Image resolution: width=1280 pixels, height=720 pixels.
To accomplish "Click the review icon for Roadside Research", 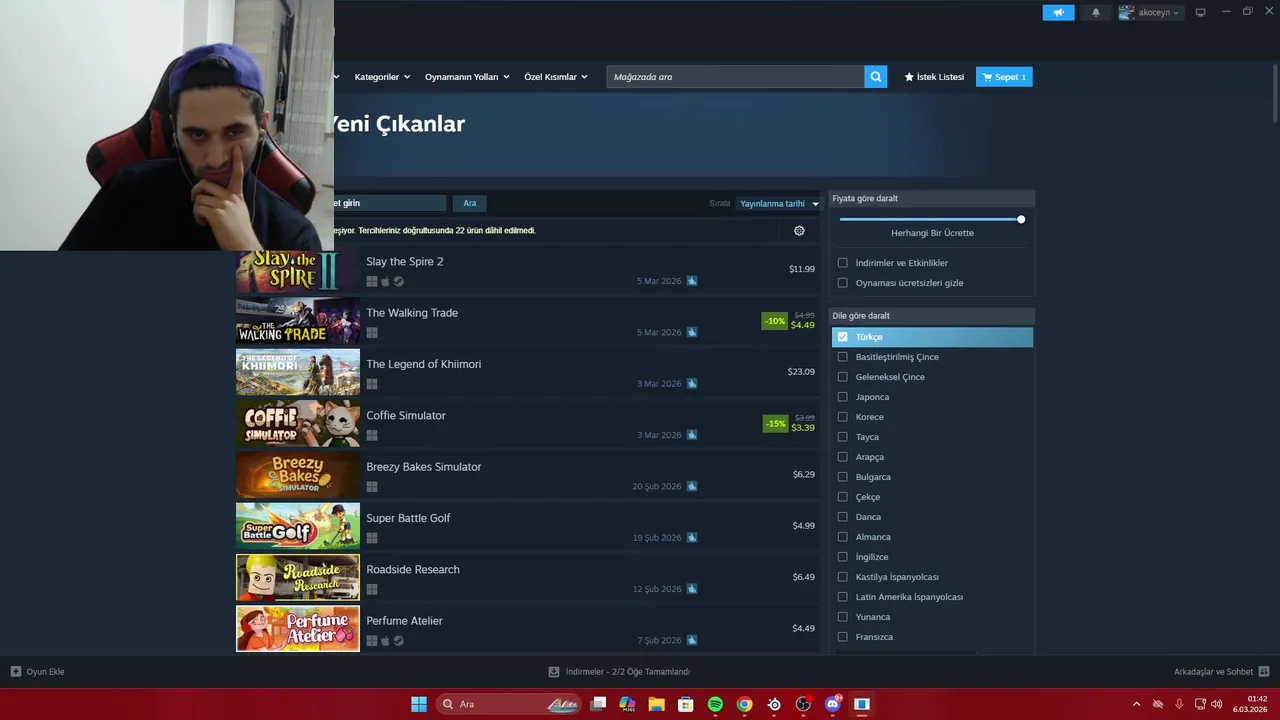I will [692, 589].
